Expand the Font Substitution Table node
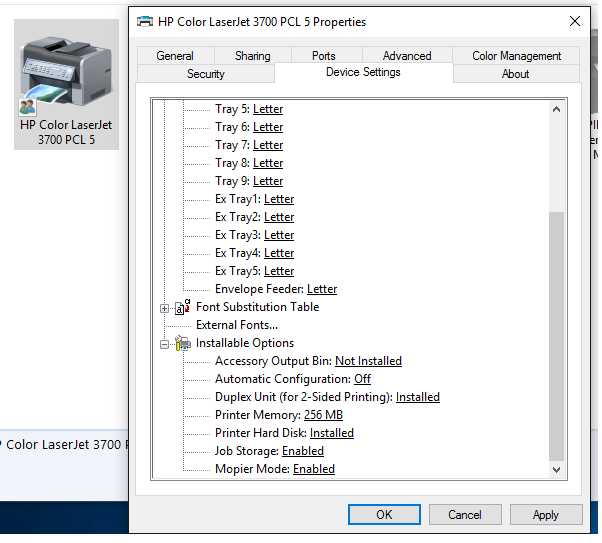 click(x=164, y=308)
